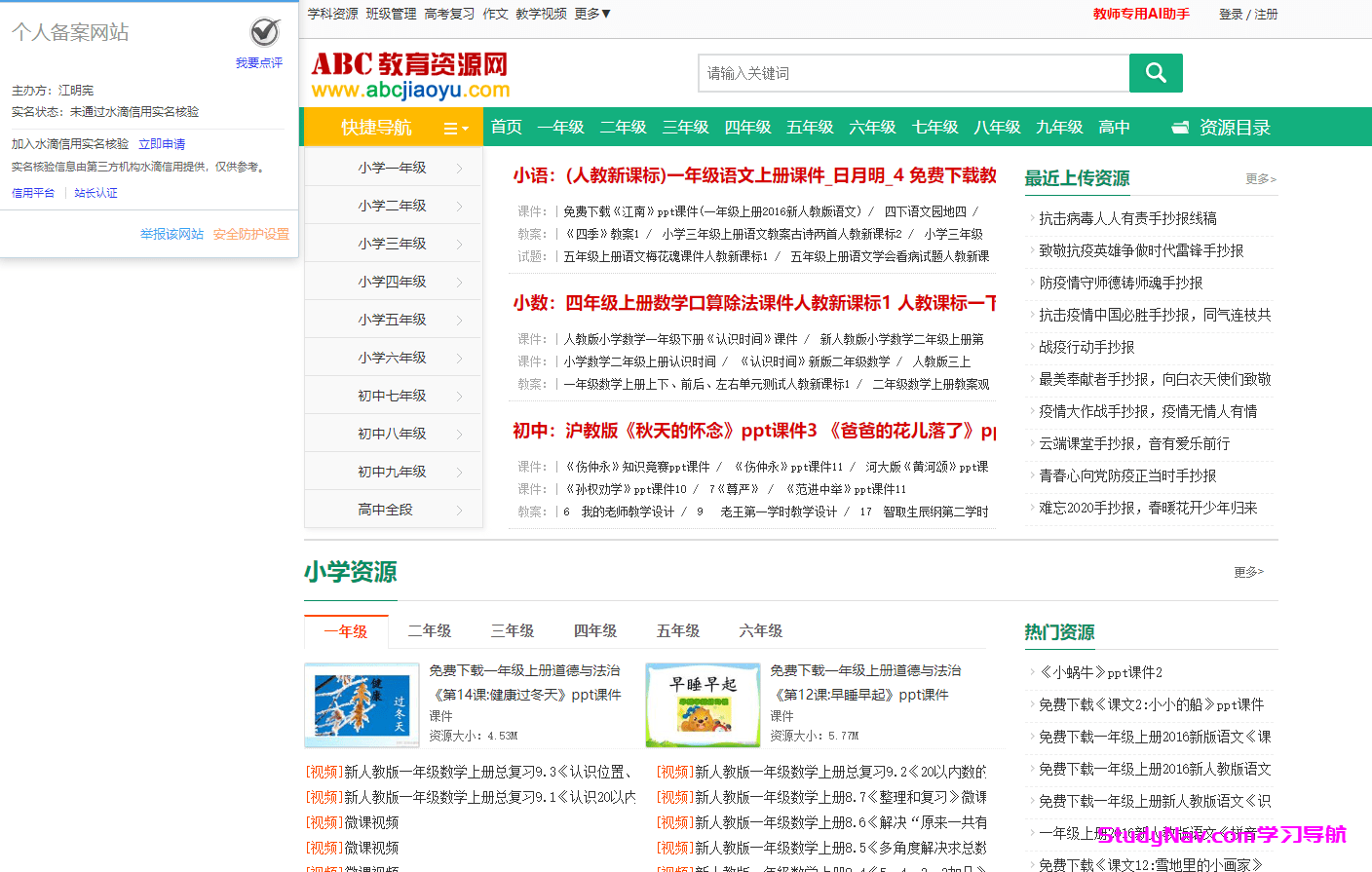The image size is (1372, 872).
Task: Switch to the 三年级 tab in 小学资源
Action: pos(513,630)
